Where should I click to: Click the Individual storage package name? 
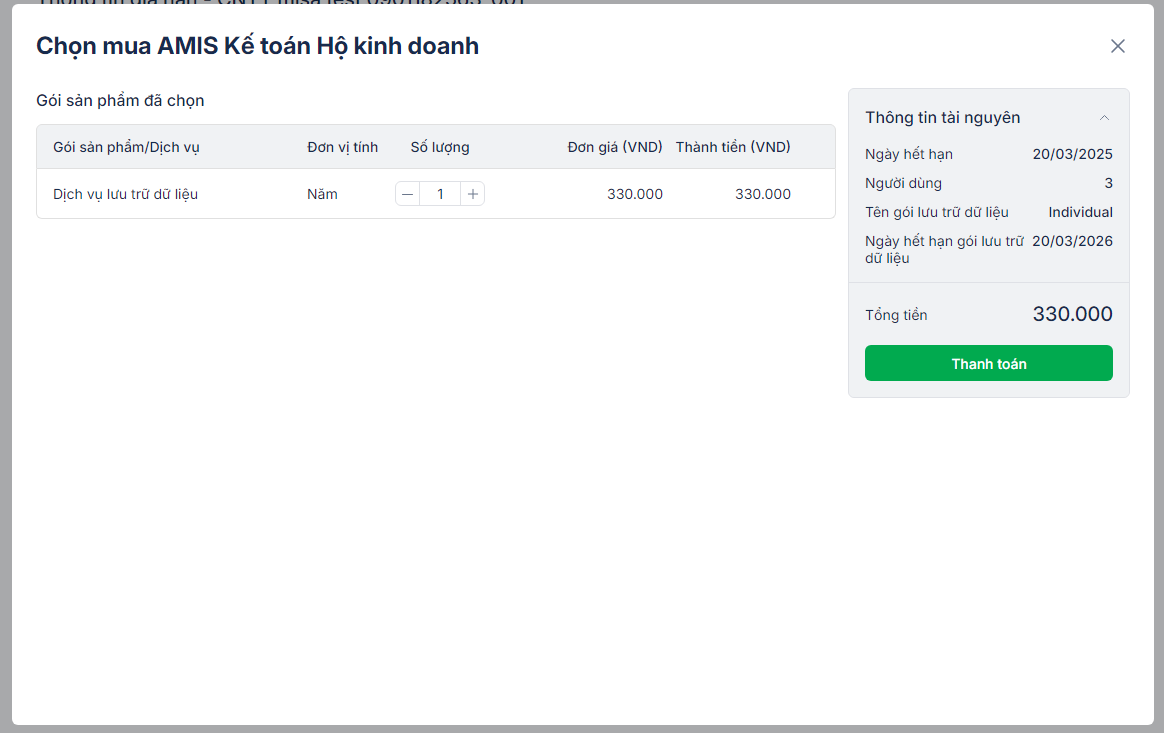click(x=1080, y=212)
